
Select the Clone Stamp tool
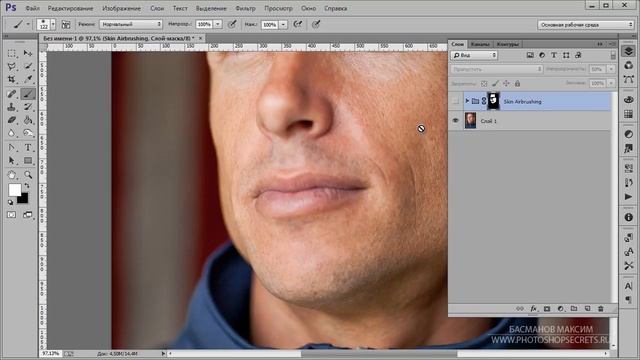point(11,107)
